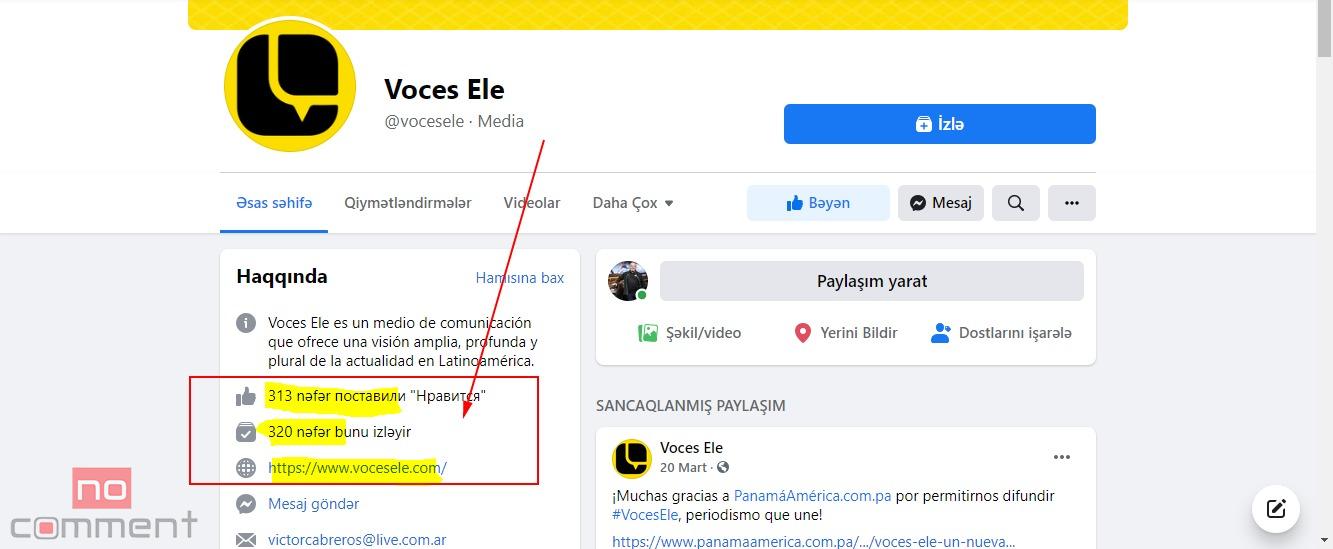Click the search magnifier icon button
This screenshot has width=1333, height=549.
tap(1016, 203)
